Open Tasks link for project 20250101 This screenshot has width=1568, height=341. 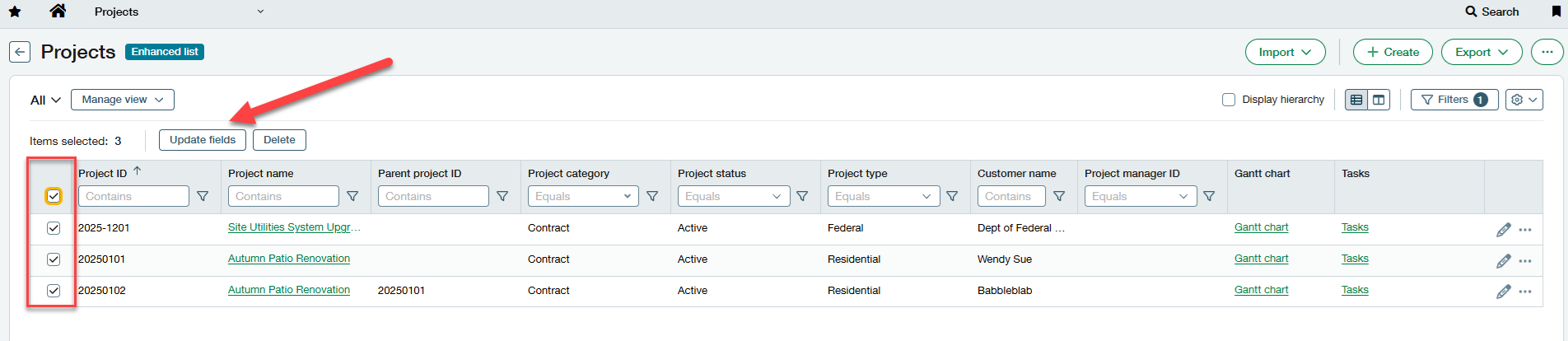[x=1355, y=259]
